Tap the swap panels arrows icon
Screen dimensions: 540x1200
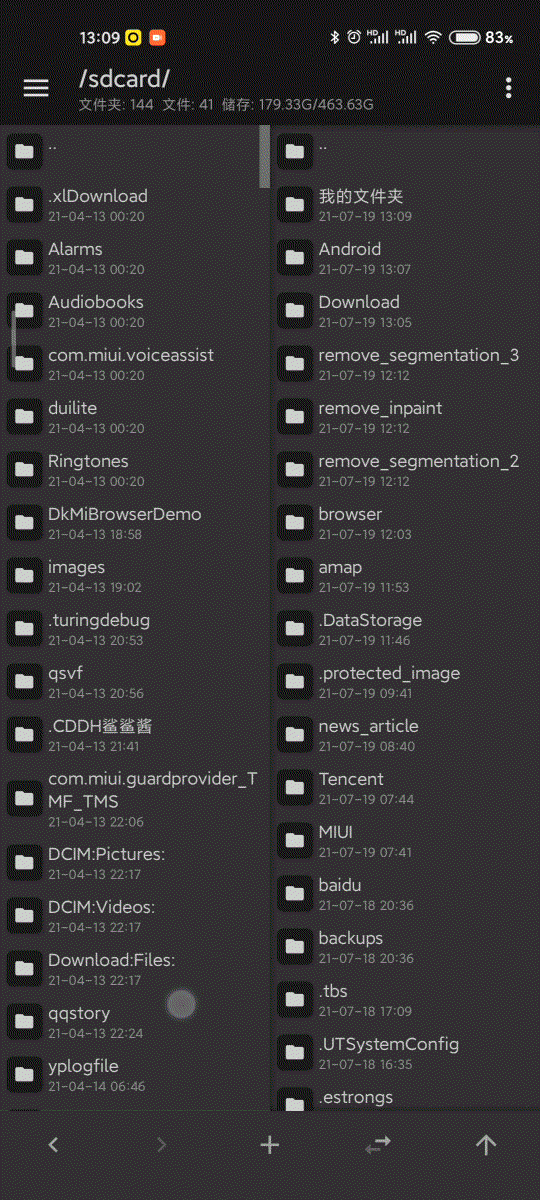click(378, 1145)
